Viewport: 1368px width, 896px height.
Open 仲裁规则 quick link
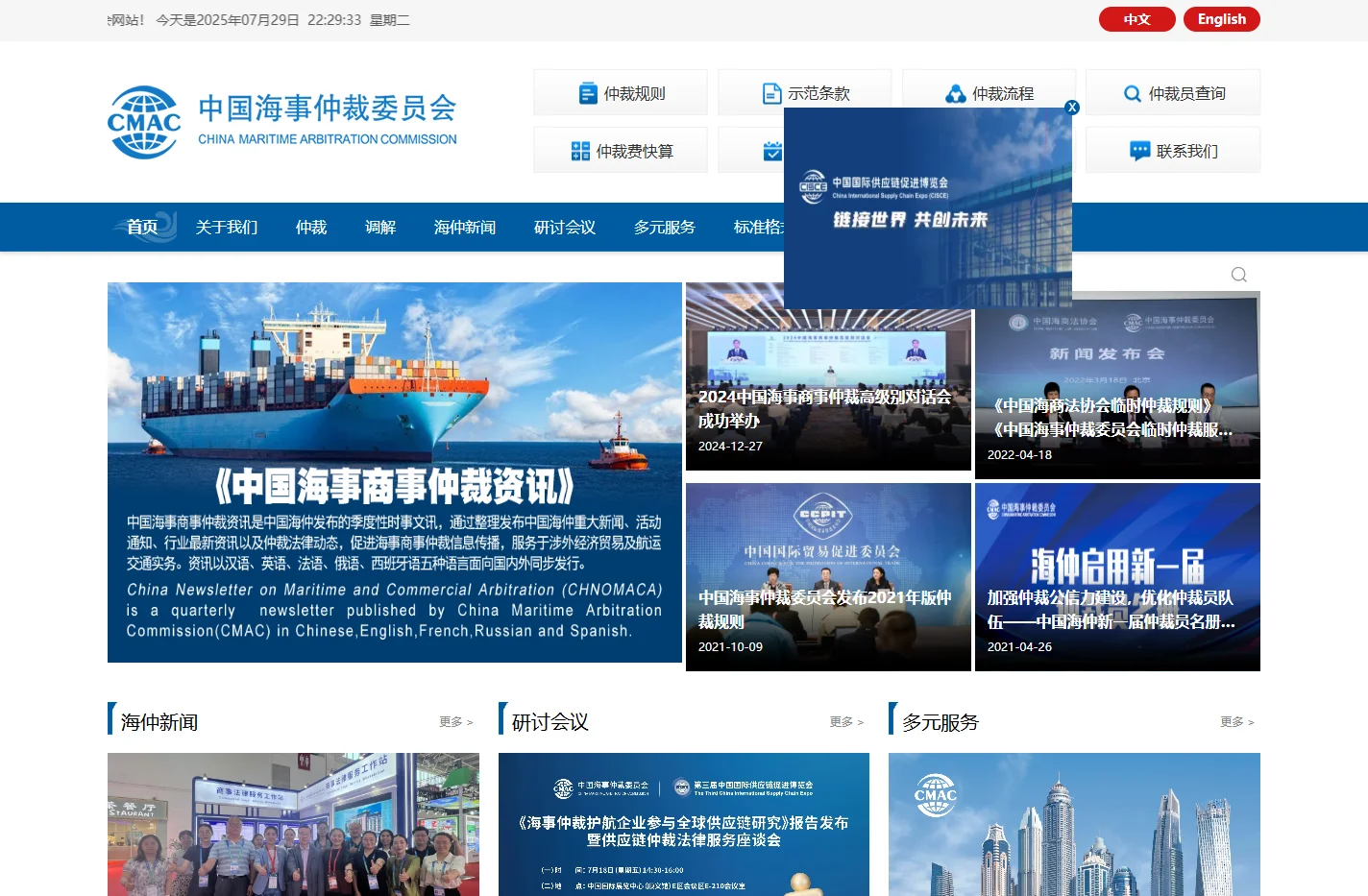click(621, 93)
